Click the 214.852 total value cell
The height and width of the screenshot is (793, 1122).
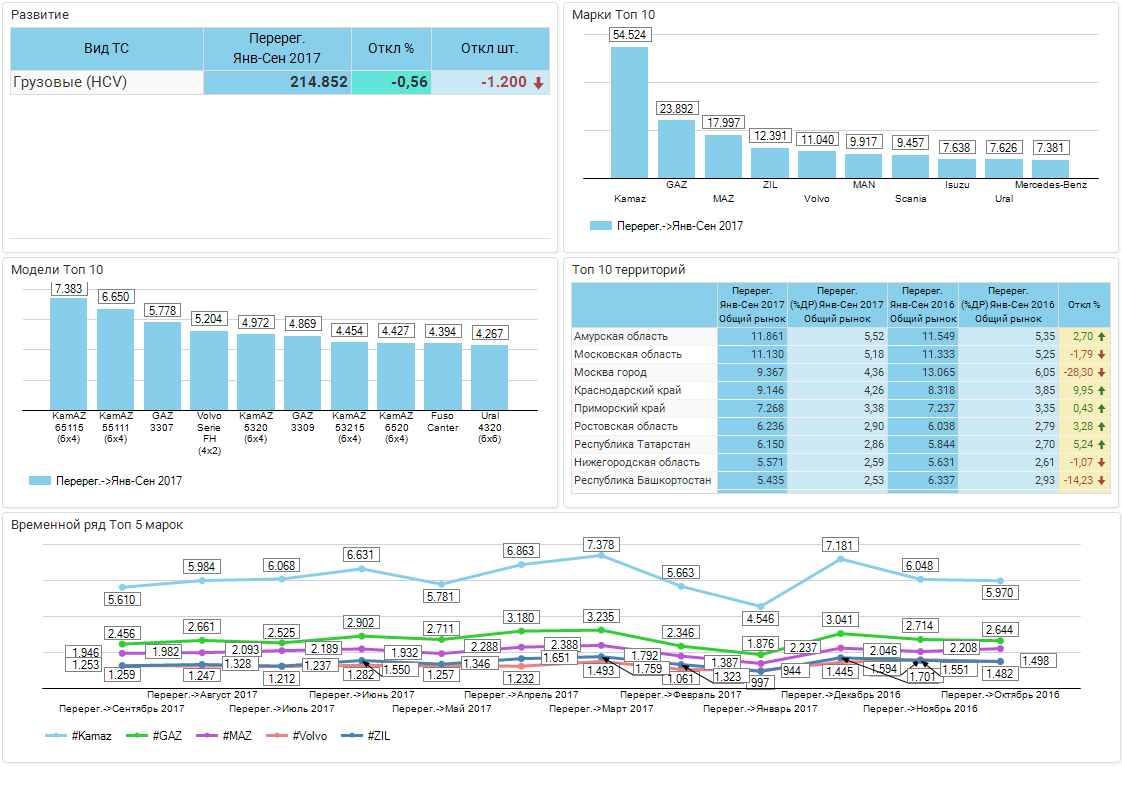pos(278,82)
